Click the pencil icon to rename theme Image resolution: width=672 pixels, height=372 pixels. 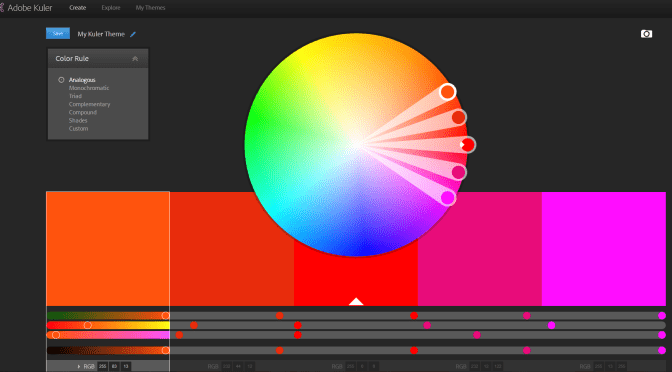(x=133, y=34)
